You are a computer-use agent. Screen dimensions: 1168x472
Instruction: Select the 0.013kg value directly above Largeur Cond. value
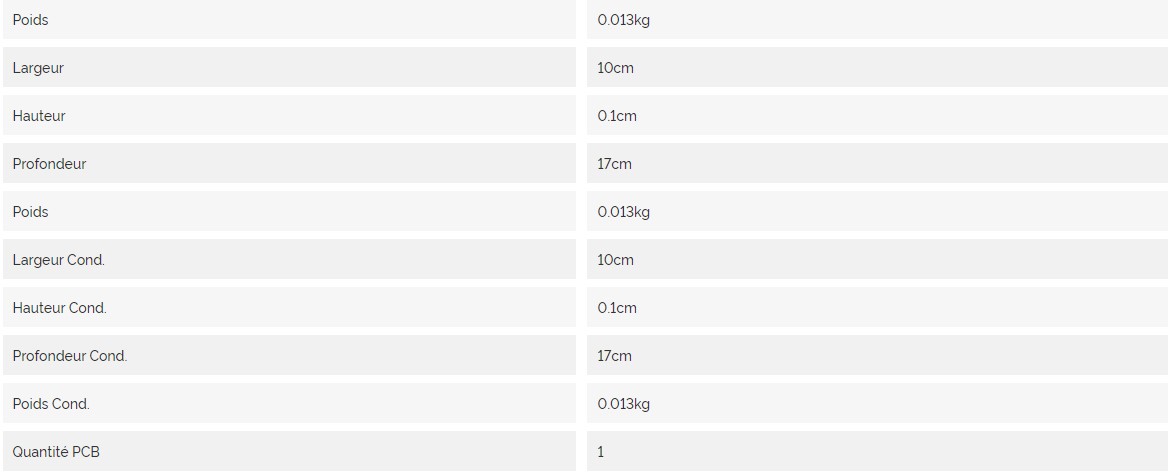point(624,212)
